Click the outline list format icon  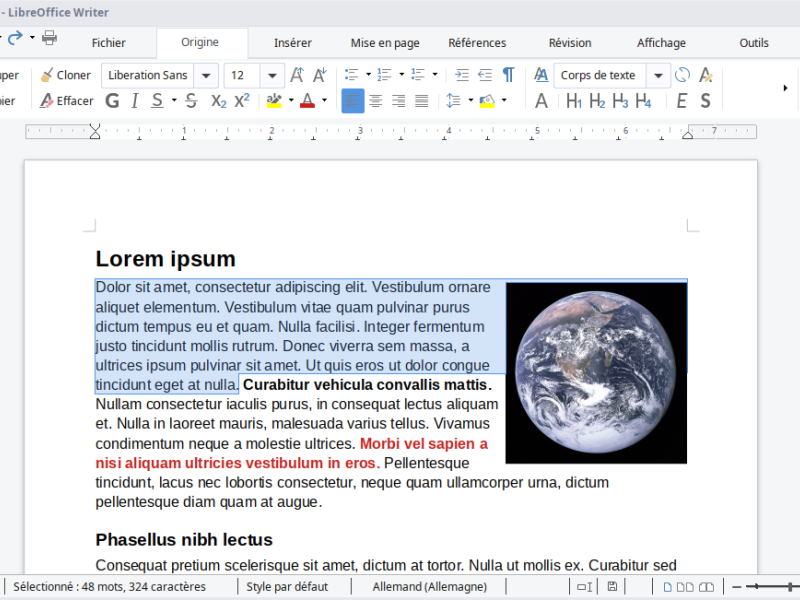tap(418, 75)
